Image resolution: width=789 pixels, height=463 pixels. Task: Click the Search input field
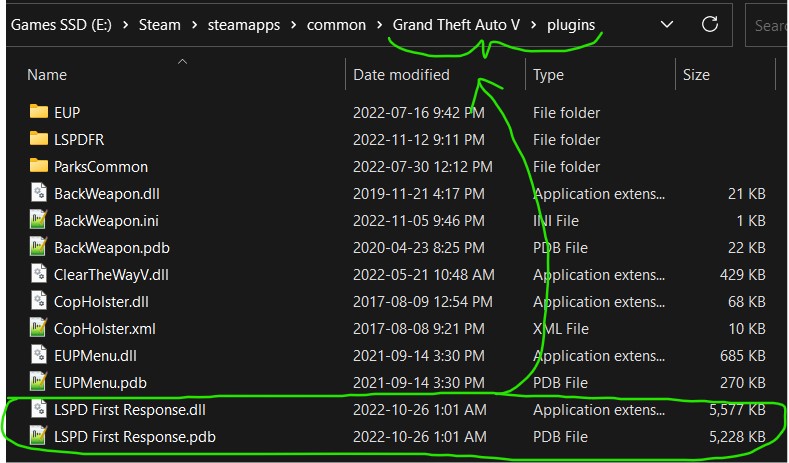767,25
